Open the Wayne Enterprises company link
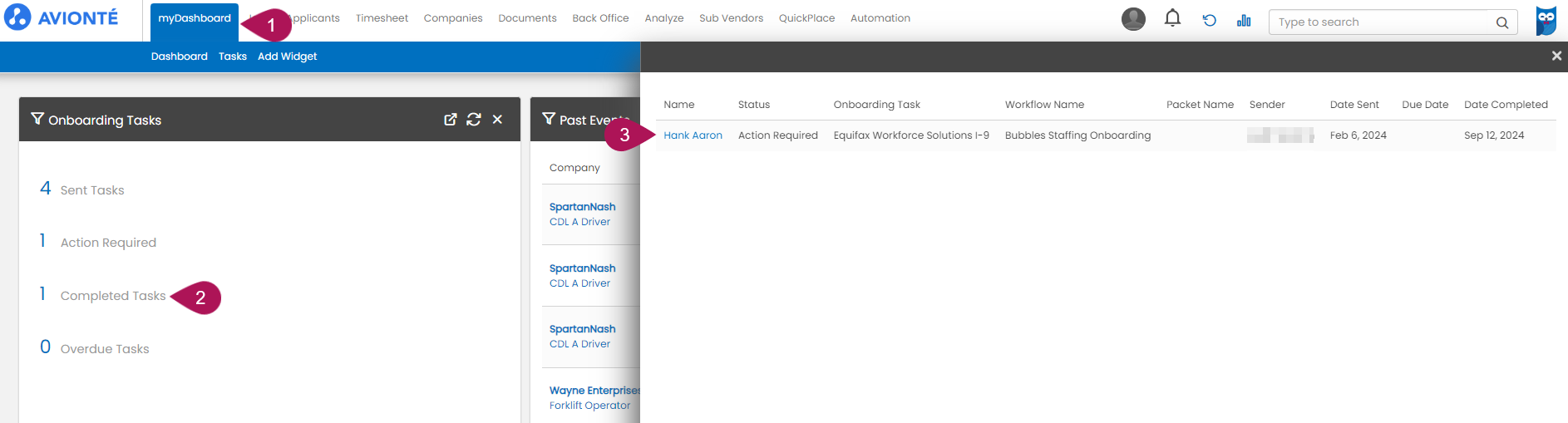 click(x=594, y=391)
